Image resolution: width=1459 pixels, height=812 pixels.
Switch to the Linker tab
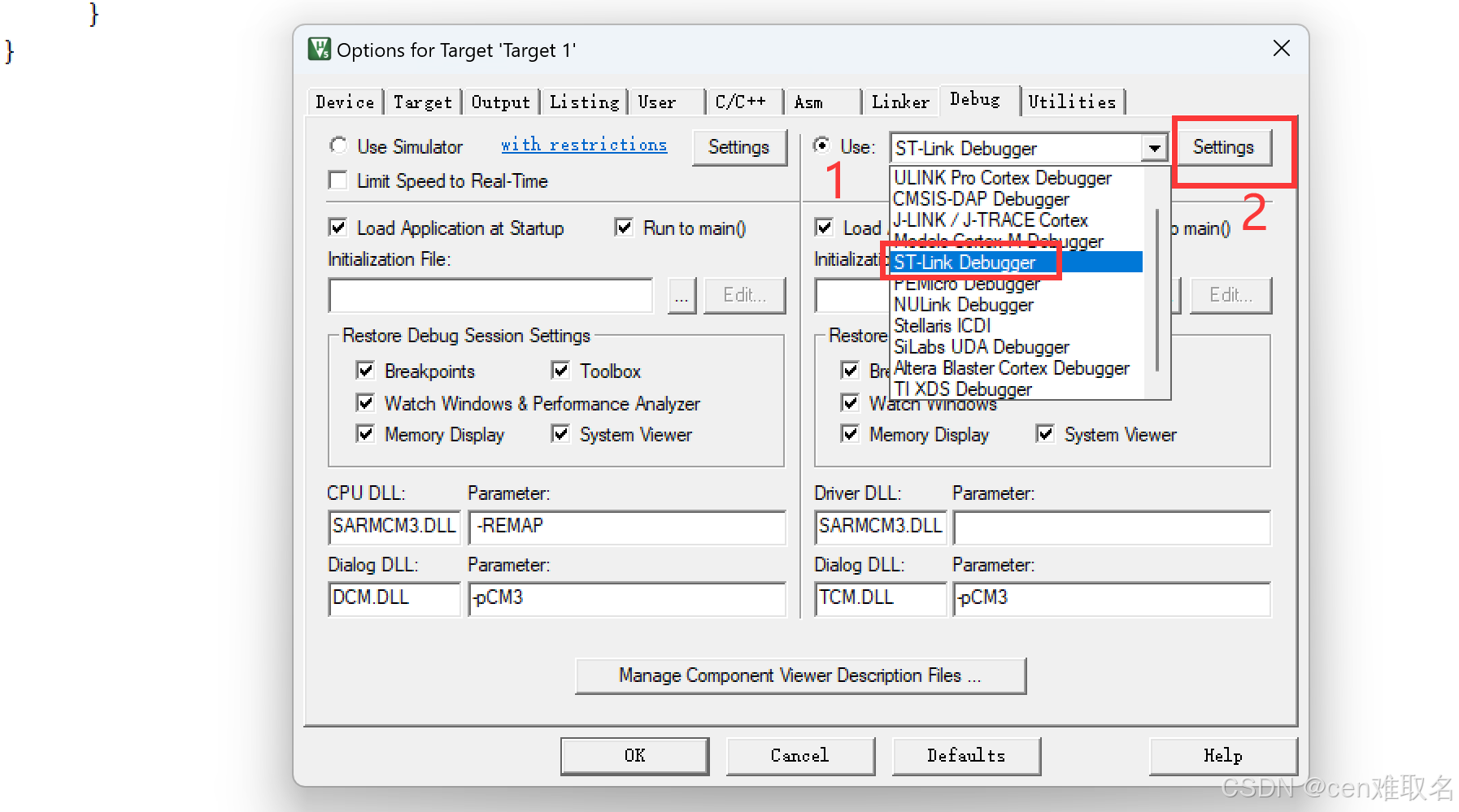pyautogui.click(x=900, y=102)
